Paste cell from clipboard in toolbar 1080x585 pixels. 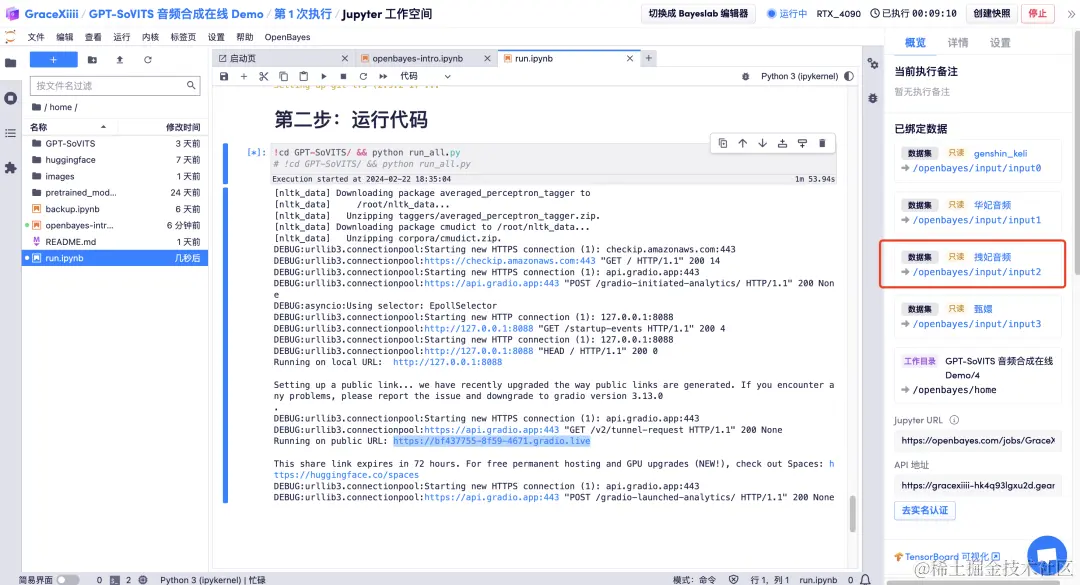tap(304, 76)
